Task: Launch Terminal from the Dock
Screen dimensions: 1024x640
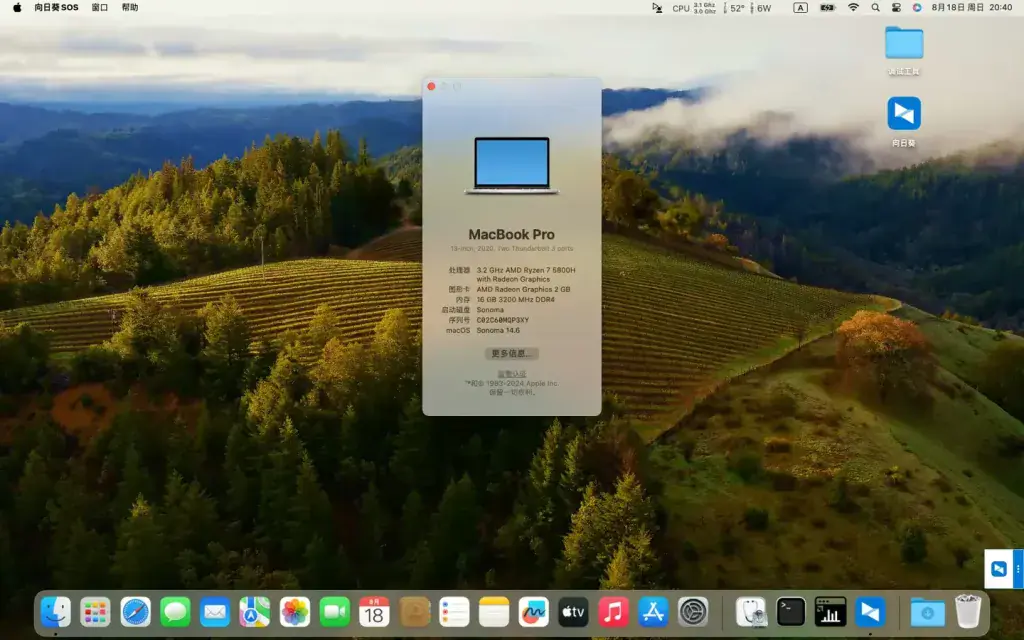Action: click(790, 612)
